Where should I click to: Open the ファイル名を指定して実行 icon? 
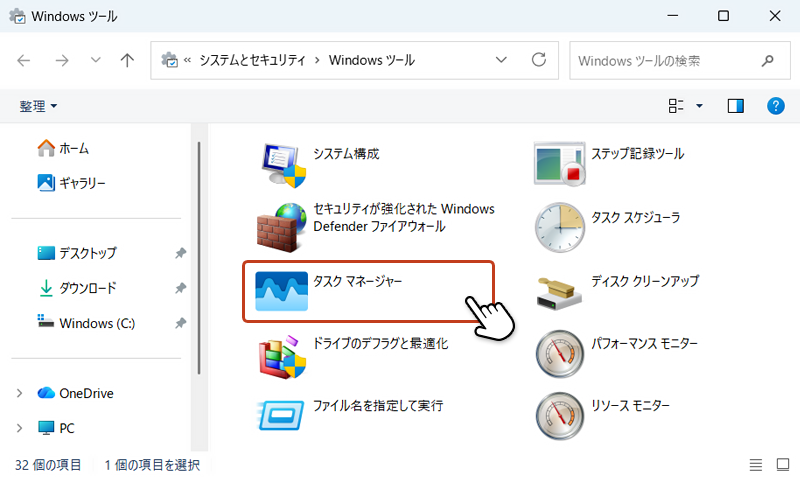[281, 416]
